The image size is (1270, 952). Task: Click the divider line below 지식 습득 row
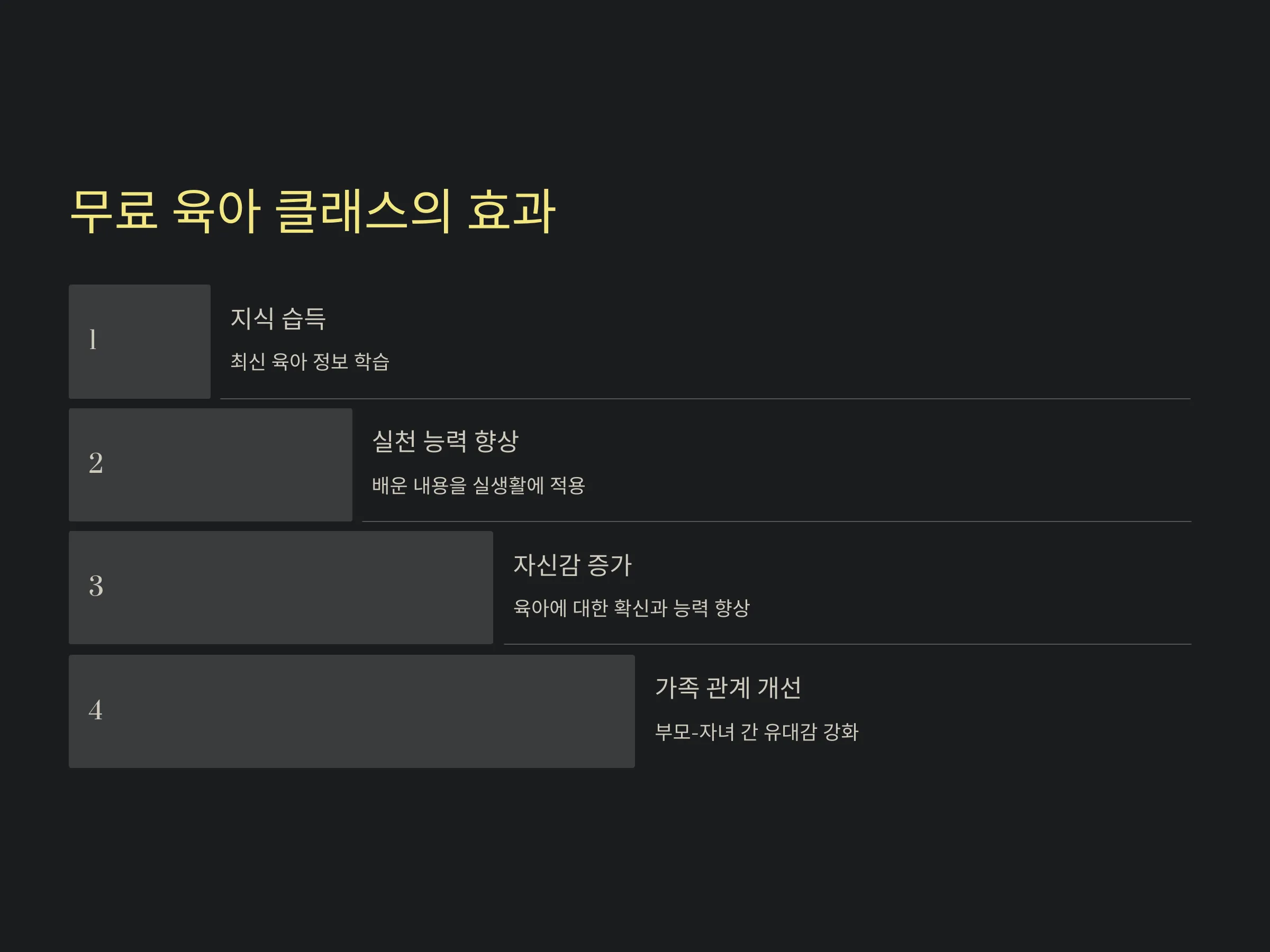click(705, 399)
